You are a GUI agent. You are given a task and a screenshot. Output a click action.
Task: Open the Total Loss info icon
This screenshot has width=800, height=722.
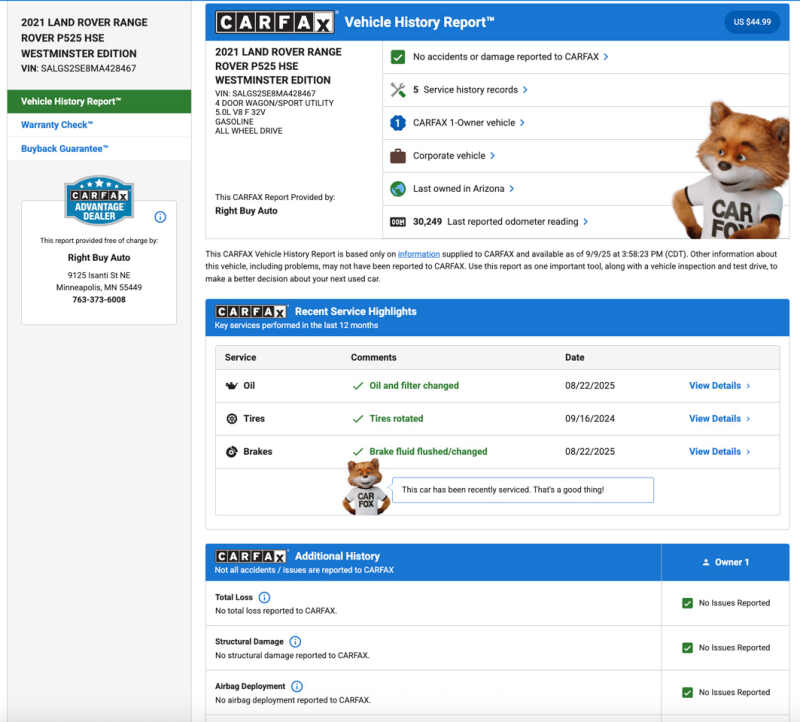(x=264, y=597)
